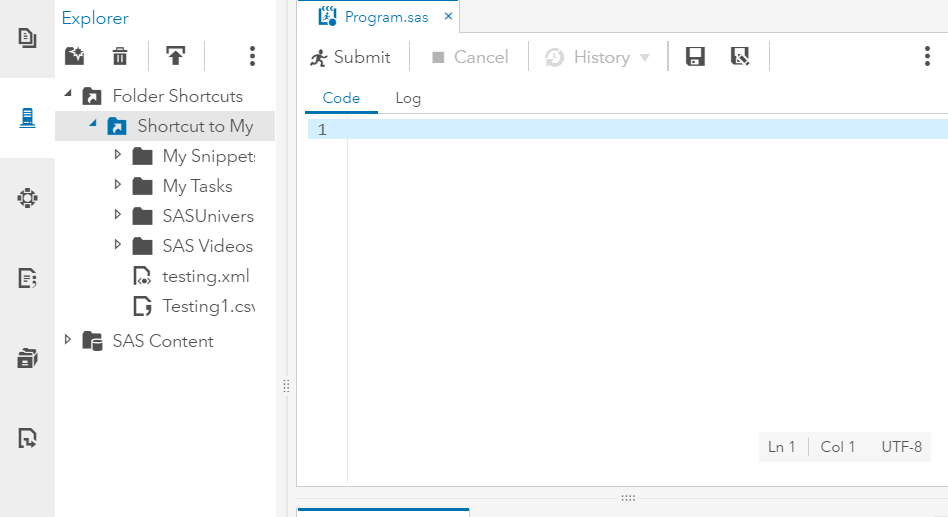Click the Delete trash icon in Explorer
Screen dimensions: 948x517
coord(120,56)
